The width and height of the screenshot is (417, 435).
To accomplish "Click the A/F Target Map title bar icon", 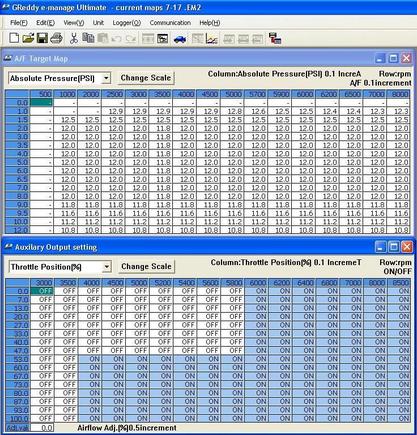I will (x=7, y=59).
